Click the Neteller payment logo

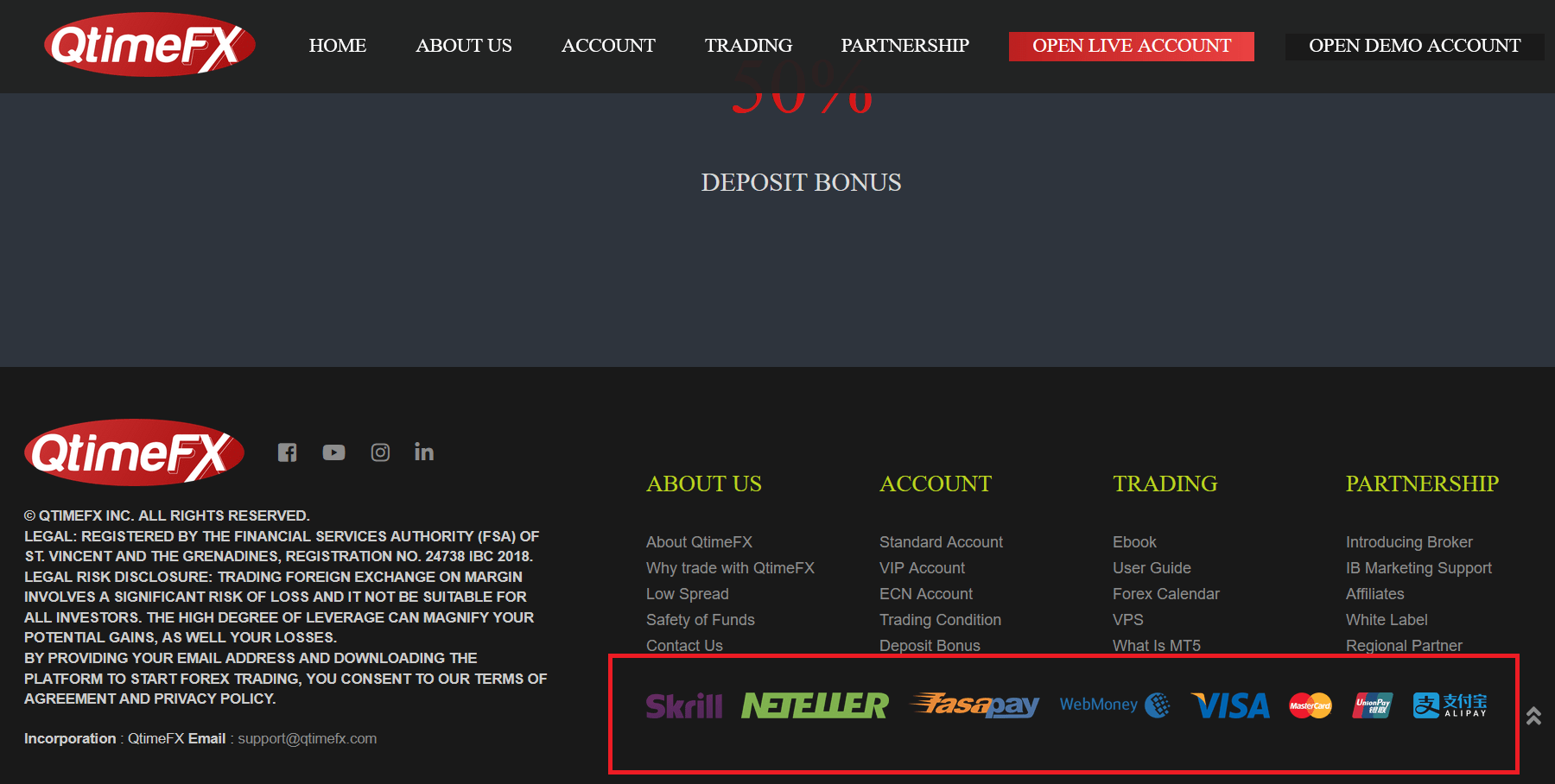[815, 705]
